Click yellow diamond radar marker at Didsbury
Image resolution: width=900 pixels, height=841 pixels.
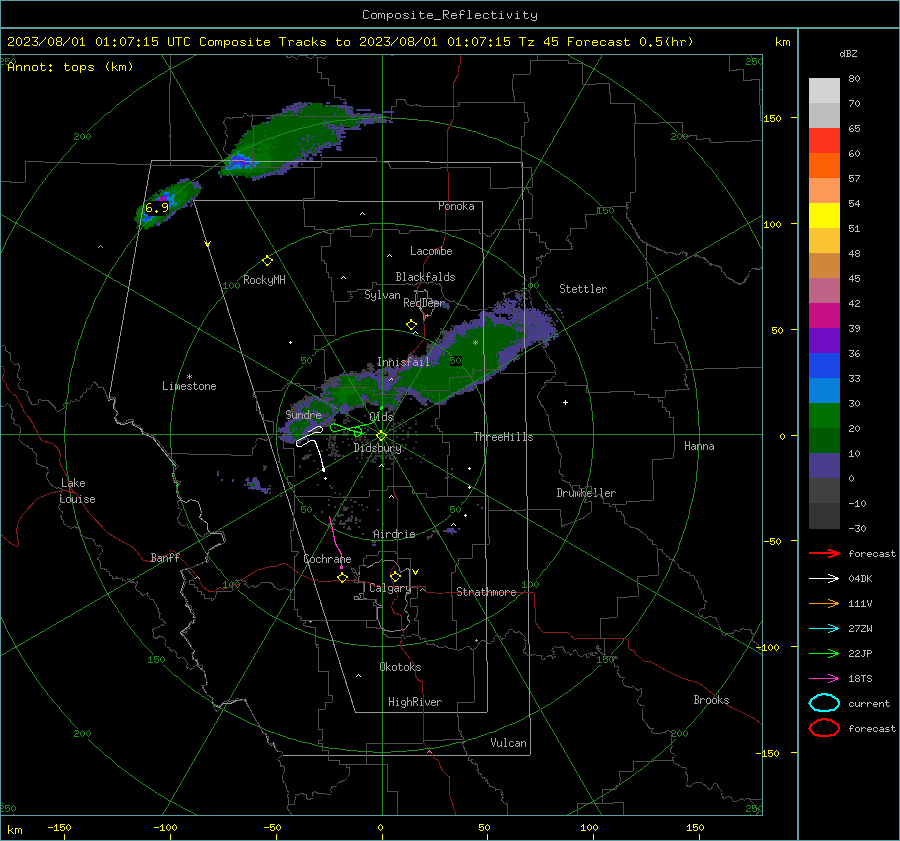tap(381, 436)
